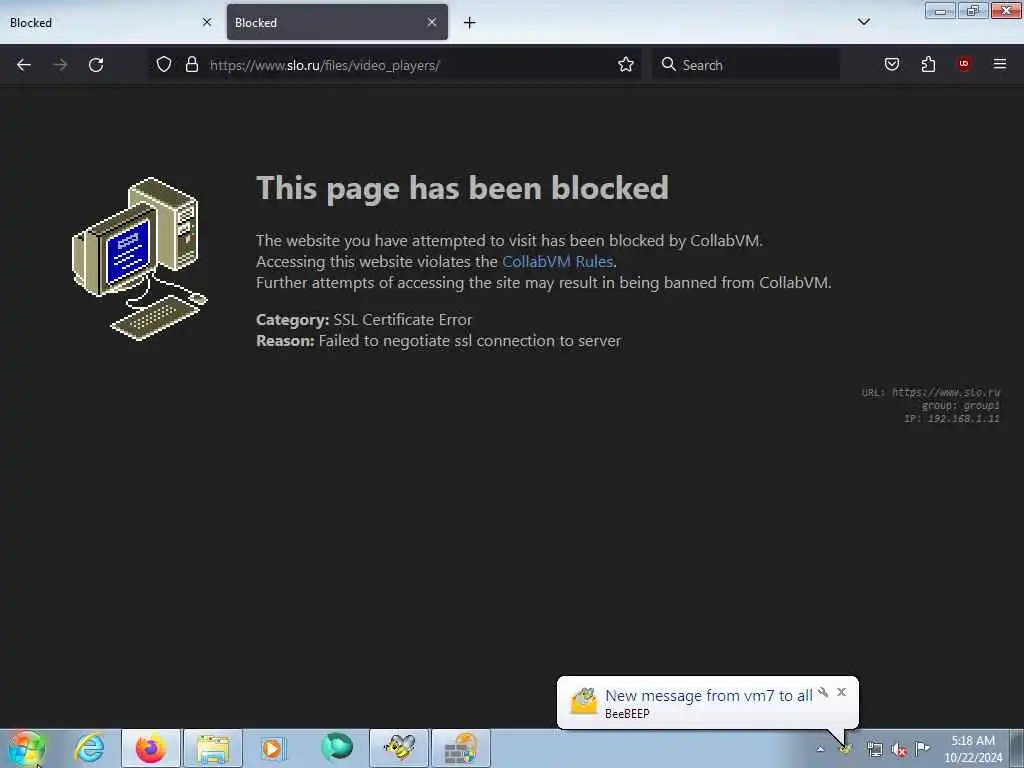Click the muted volume tray icon

tap(899, 750)
